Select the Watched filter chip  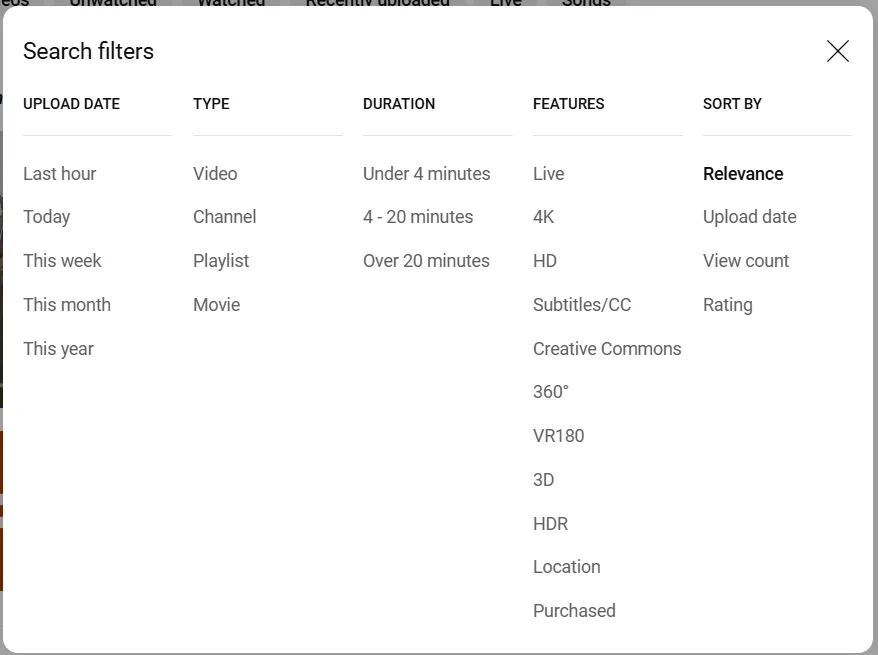(230, 4)
